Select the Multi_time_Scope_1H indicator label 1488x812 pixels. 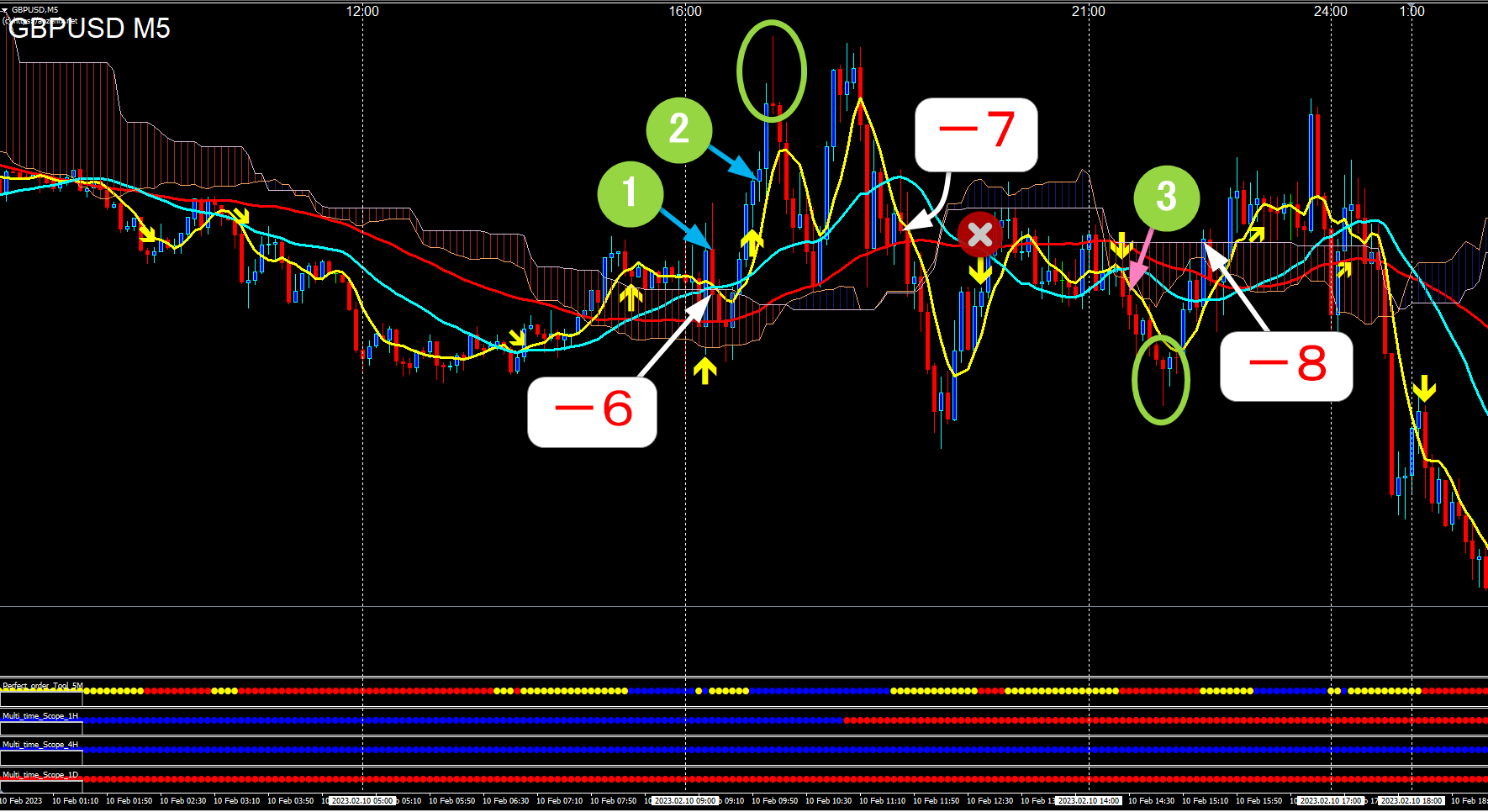[40, 716]
